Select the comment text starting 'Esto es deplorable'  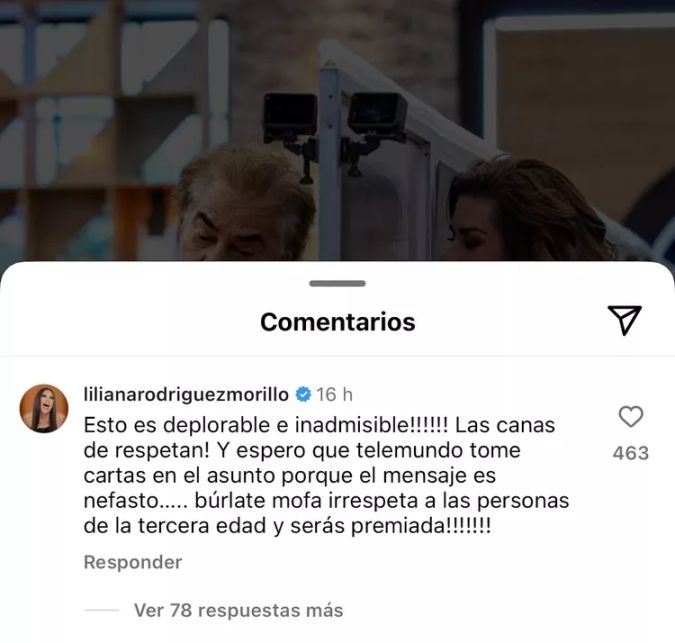coord(326,475)
